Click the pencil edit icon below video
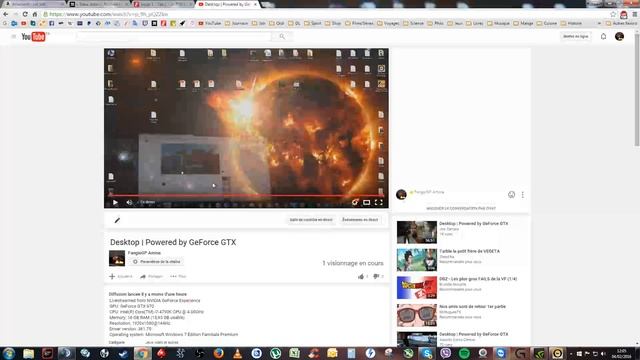Viewport: 640px width, 360px height. (117, 220)
